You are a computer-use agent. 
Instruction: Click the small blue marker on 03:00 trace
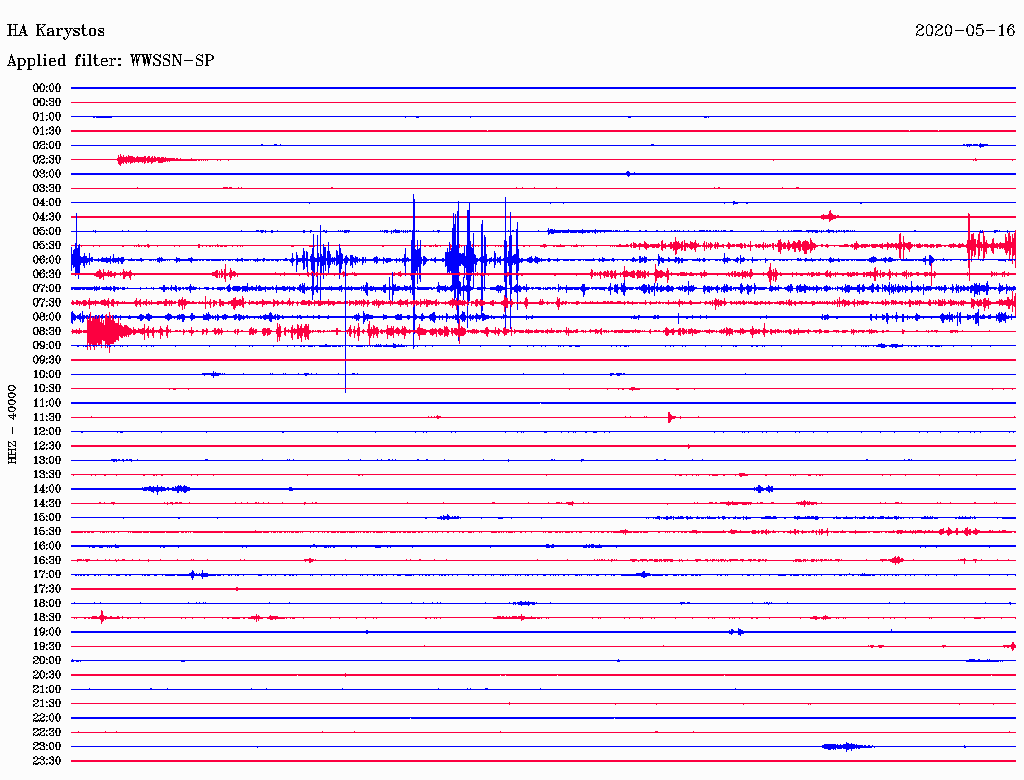tap(628, 174)
